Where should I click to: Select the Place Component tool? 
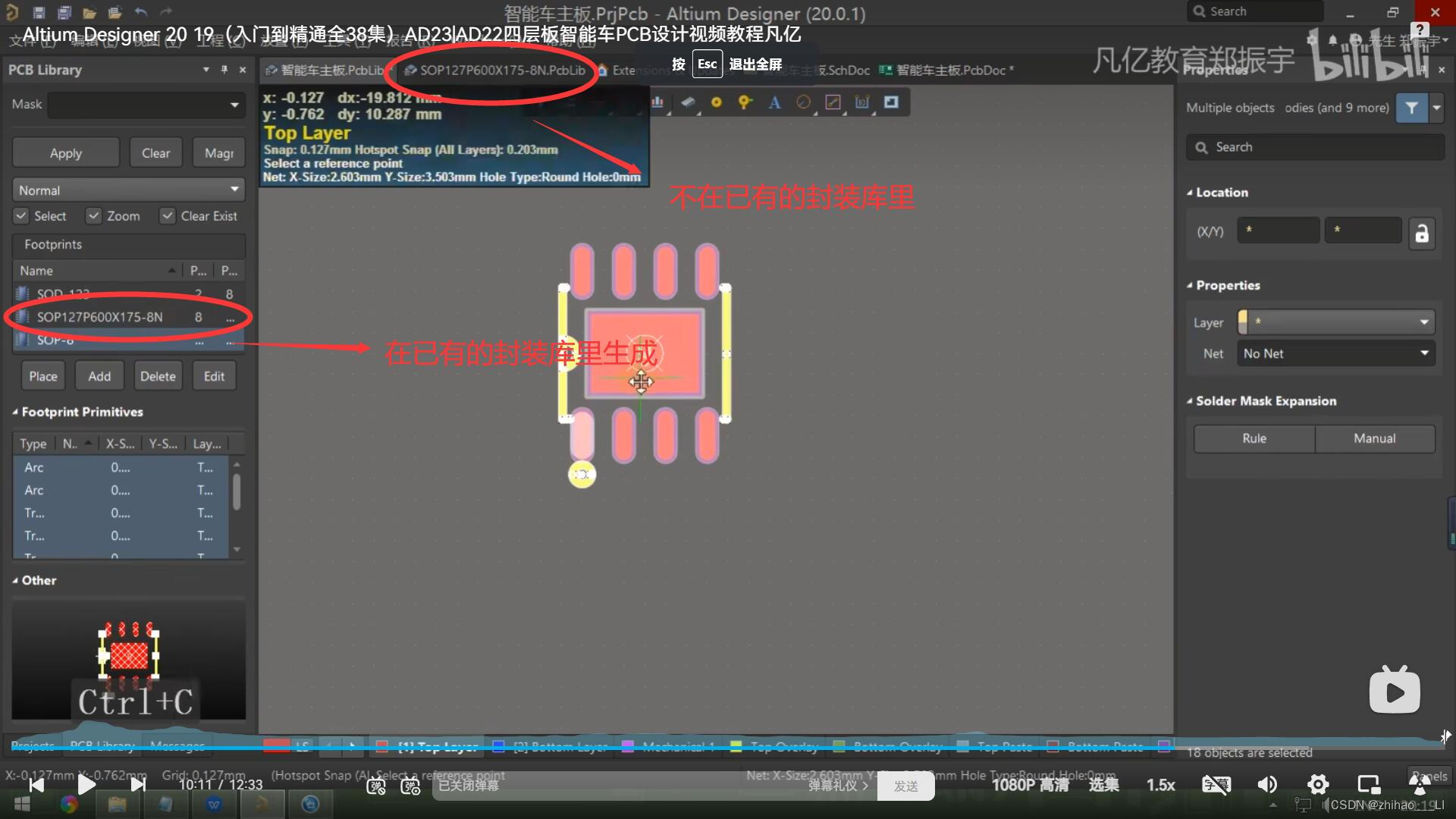[687, 102]
